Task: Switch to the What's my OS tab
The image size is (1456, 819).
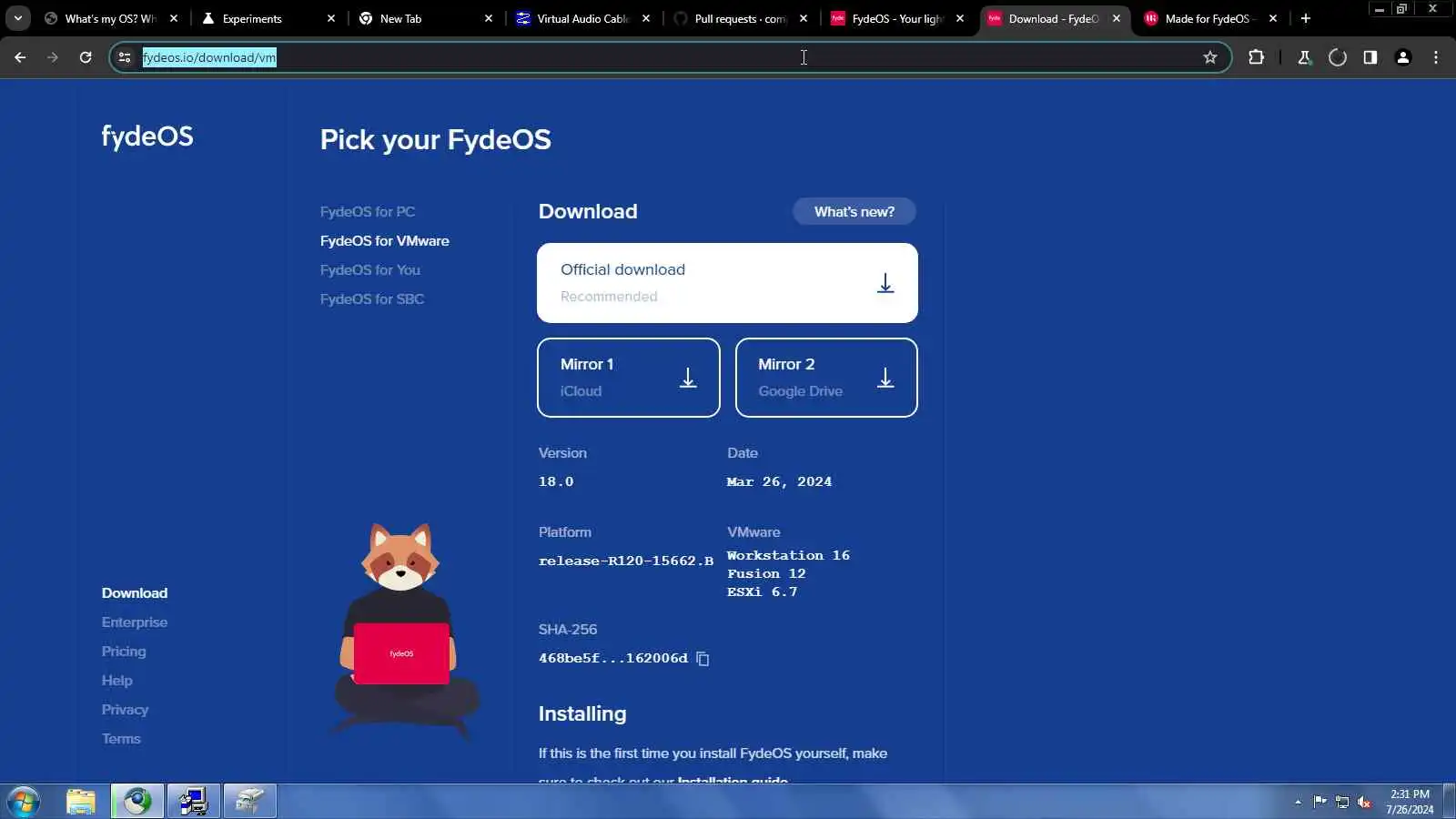Action: click(x=111, y=18)
